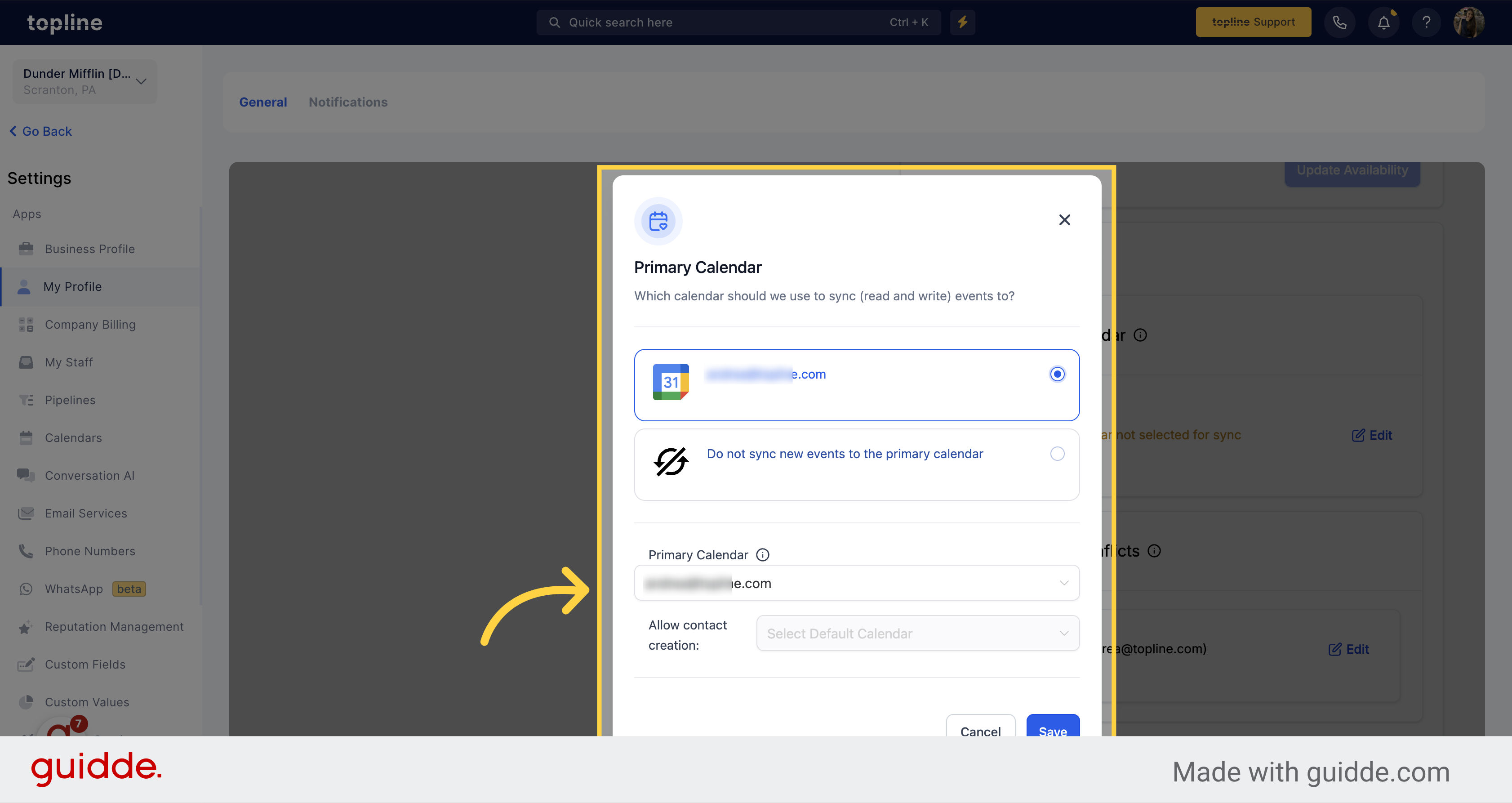Screen dimensions: 1512x803
Task: Click Edit next to not selected for sync
Action: point(1372,435)
